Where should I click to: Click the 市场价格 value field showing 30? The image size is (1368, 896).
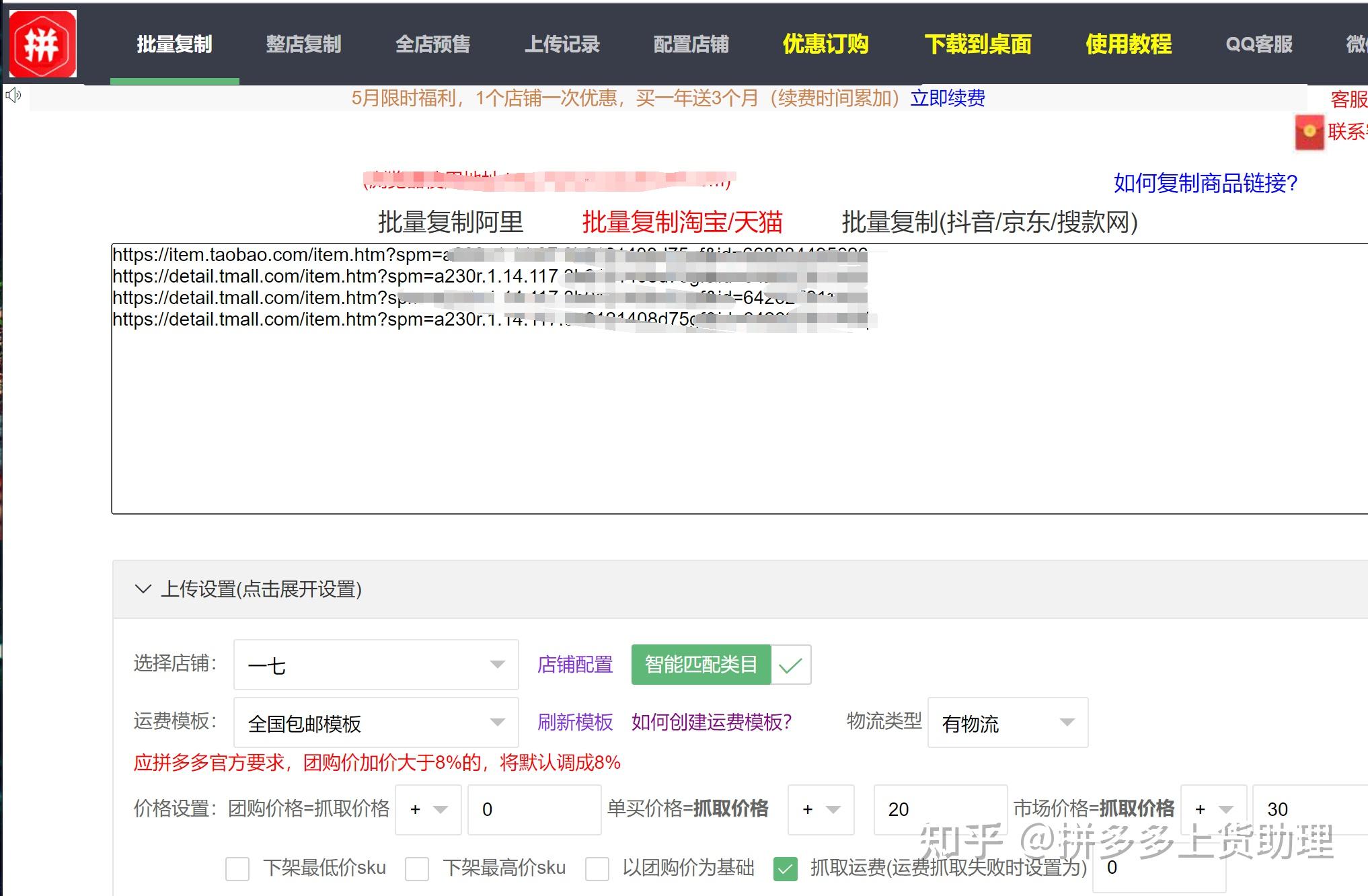(x=1311, y=809)
